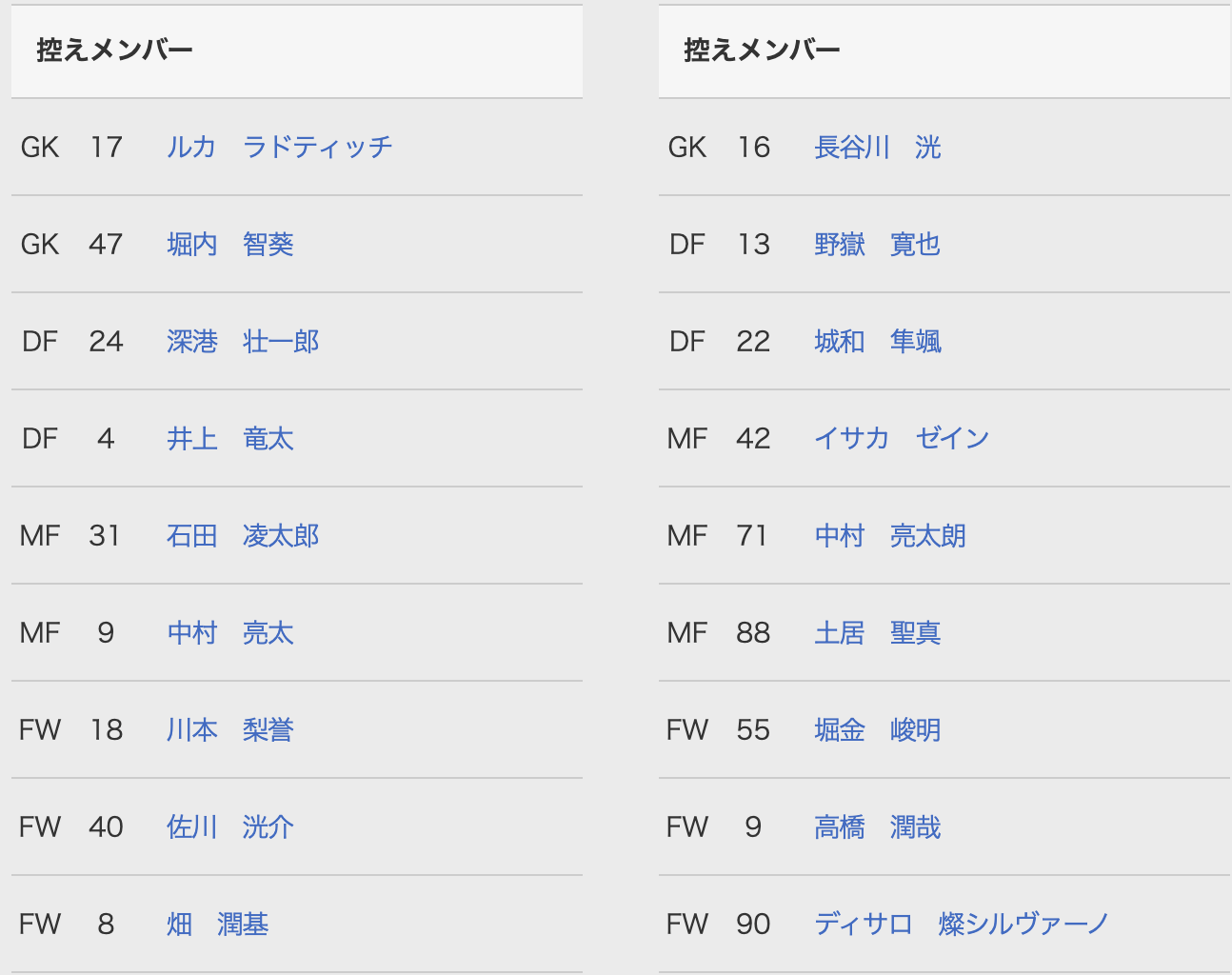1232x975 pixels.
Task: Open 川本 梨誉 player page
Action: pyautogui.click(x=230, y=730)
